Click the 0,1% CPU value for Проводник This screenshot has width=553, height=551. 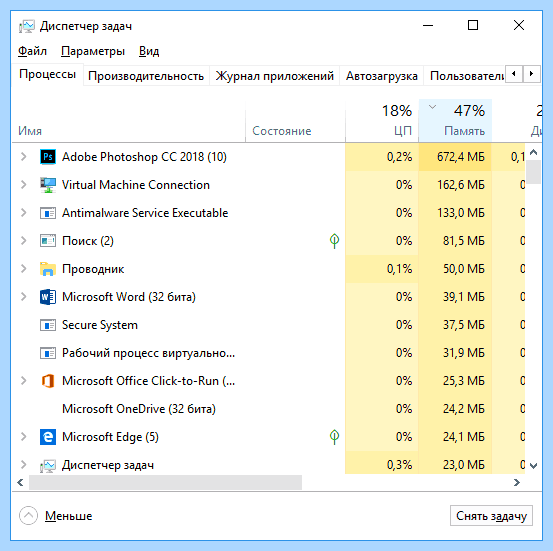point(399,269)
